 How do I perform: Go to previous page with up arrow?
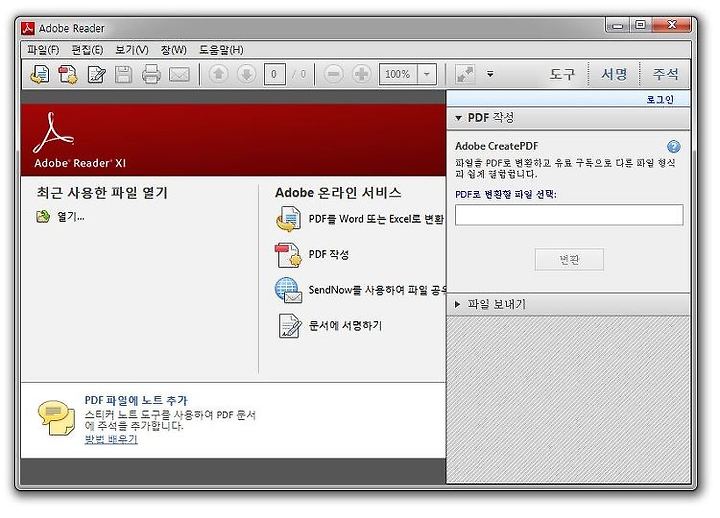click(219, 74)
